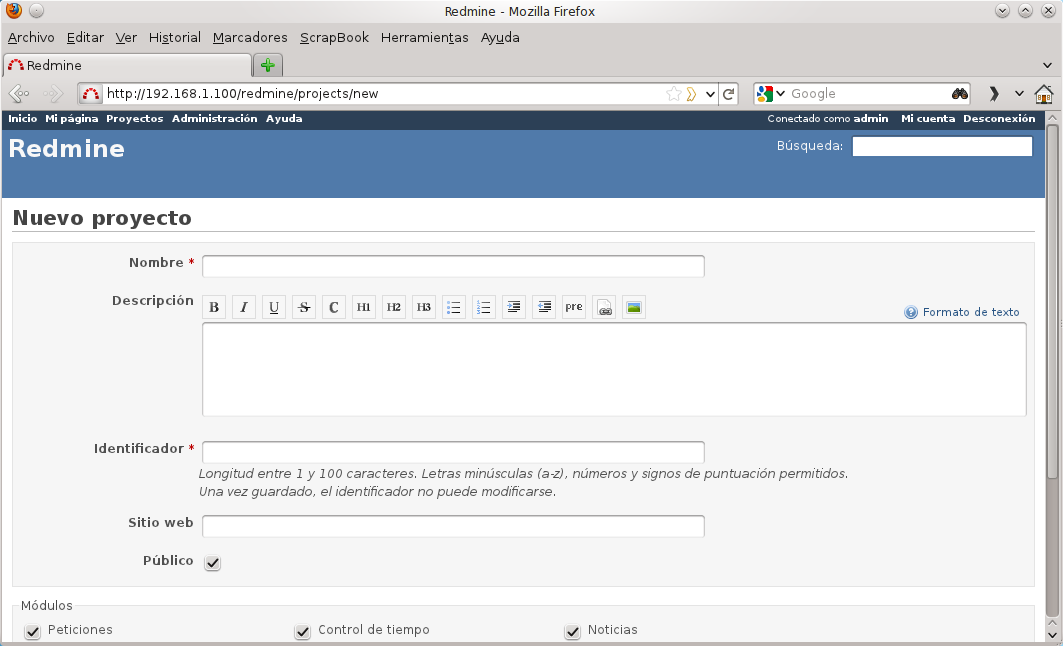Viewport: 1063px width, 646px height.
Task: Select the Redmine browser tab
Action: tap(127, 65)
